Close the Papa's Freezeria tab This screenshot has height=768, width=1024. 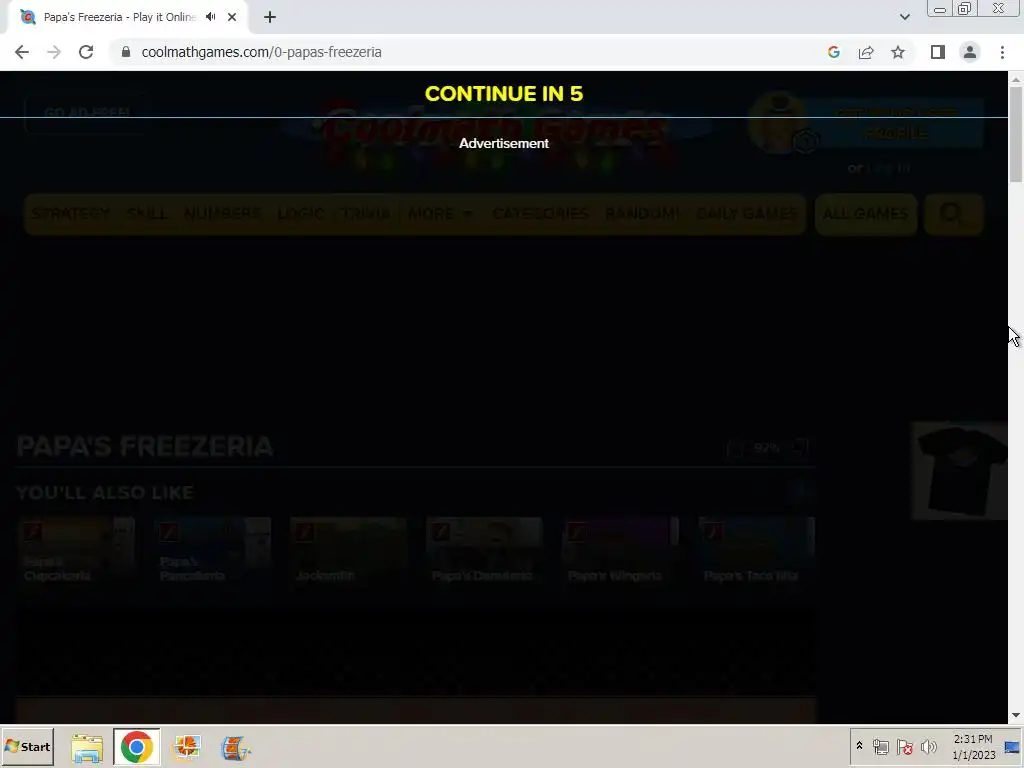[x=232, y=17]
